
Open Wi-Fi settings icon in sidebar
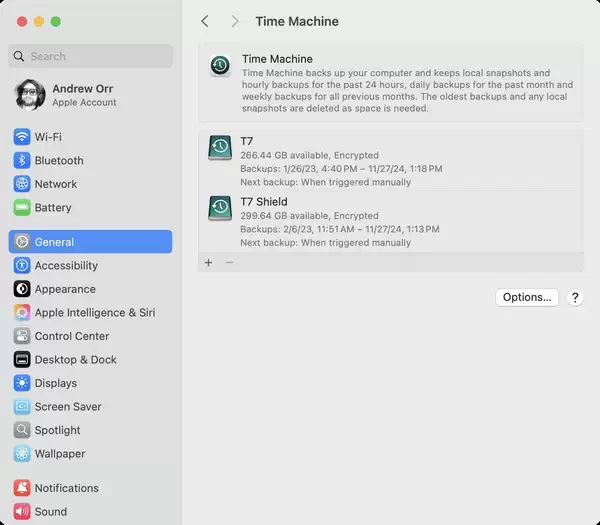click(x=22, y=137)
